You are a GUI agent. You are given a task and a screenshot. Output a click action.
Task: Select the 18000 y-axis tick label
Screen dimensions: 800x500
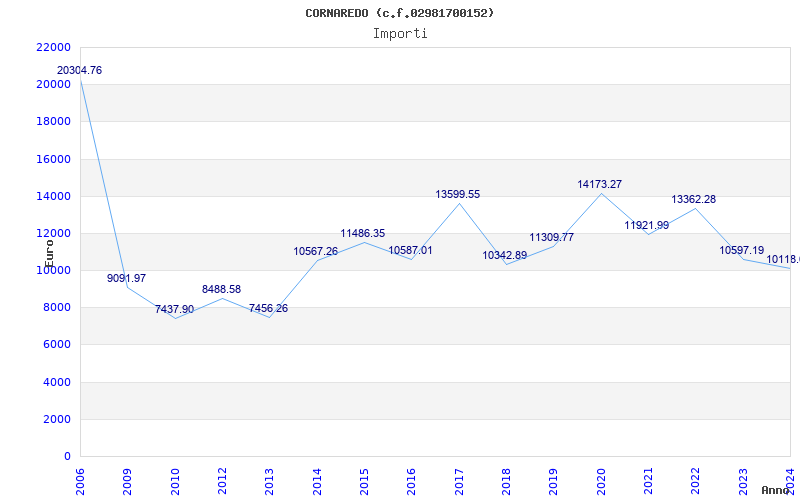(x=53, y=122)
